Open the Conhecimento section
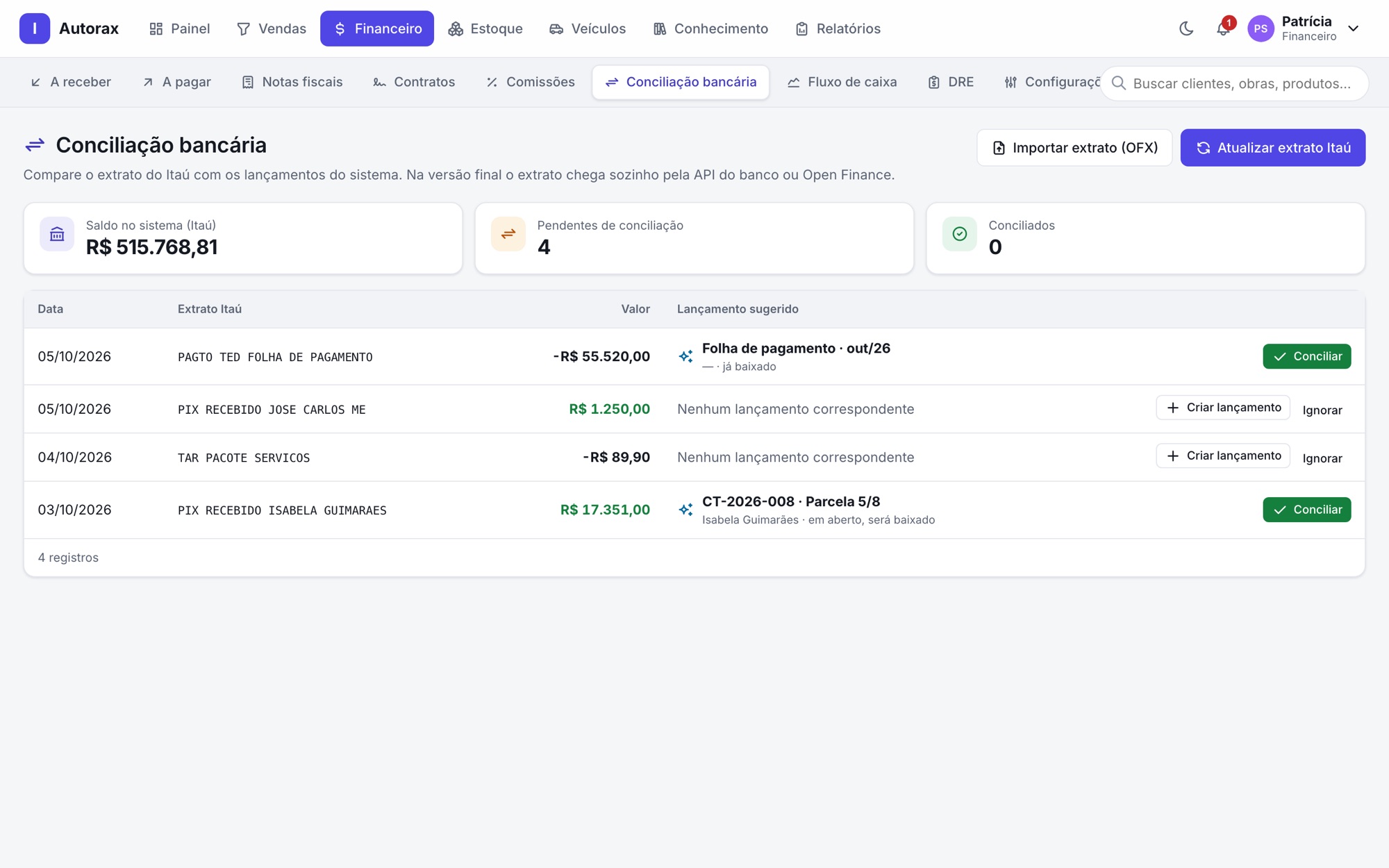The width and height of the screenshot is (1389, 868). pos(710,28)
